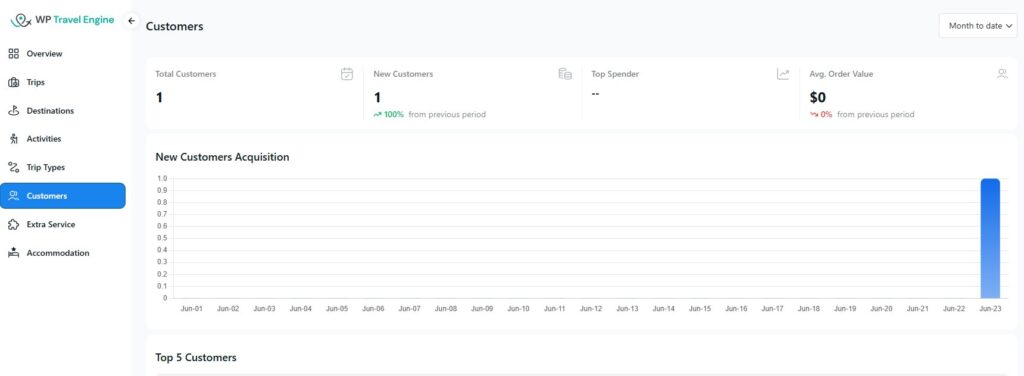Viewport: 1024px width, 376px height.
Task: Navigate to Trip Types
Action: [63, 168]
